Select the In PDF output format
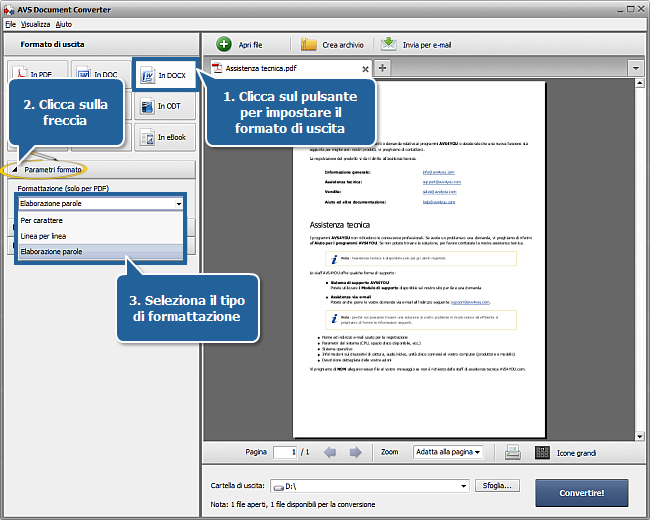This screenshot has height=520, width=650. pyautogui.click(x=37, y=70)
